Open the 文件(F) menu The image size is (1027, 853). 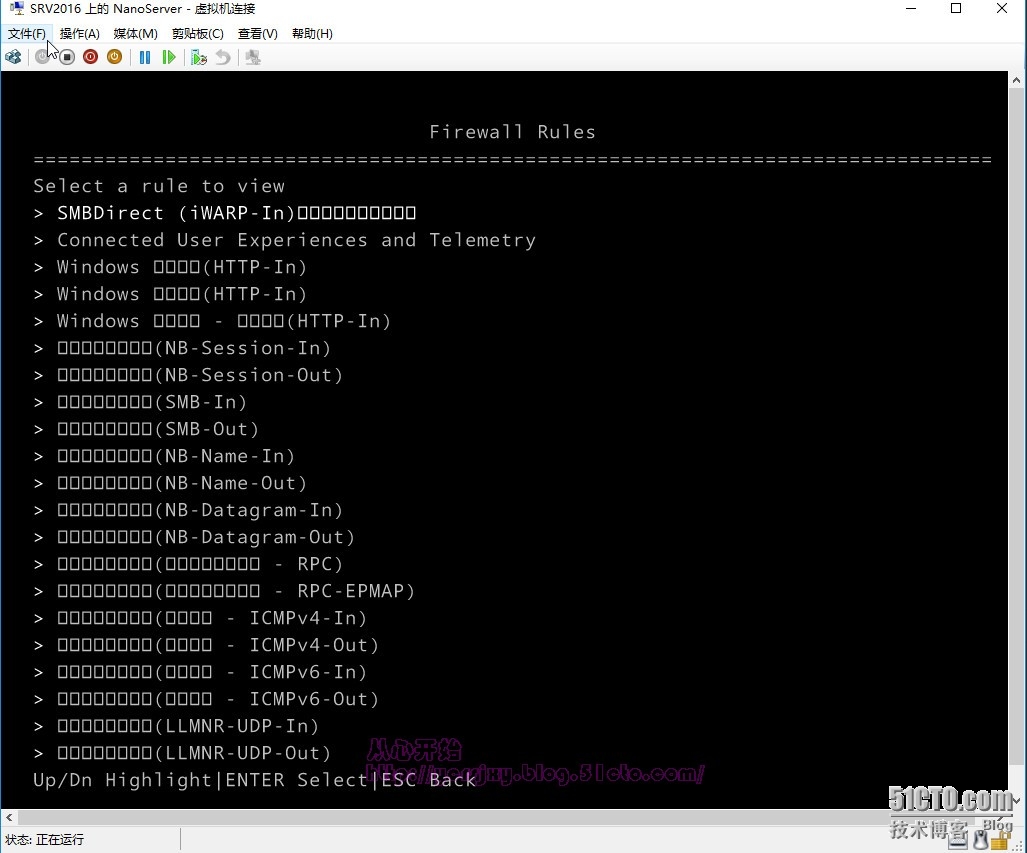(26, 33)
